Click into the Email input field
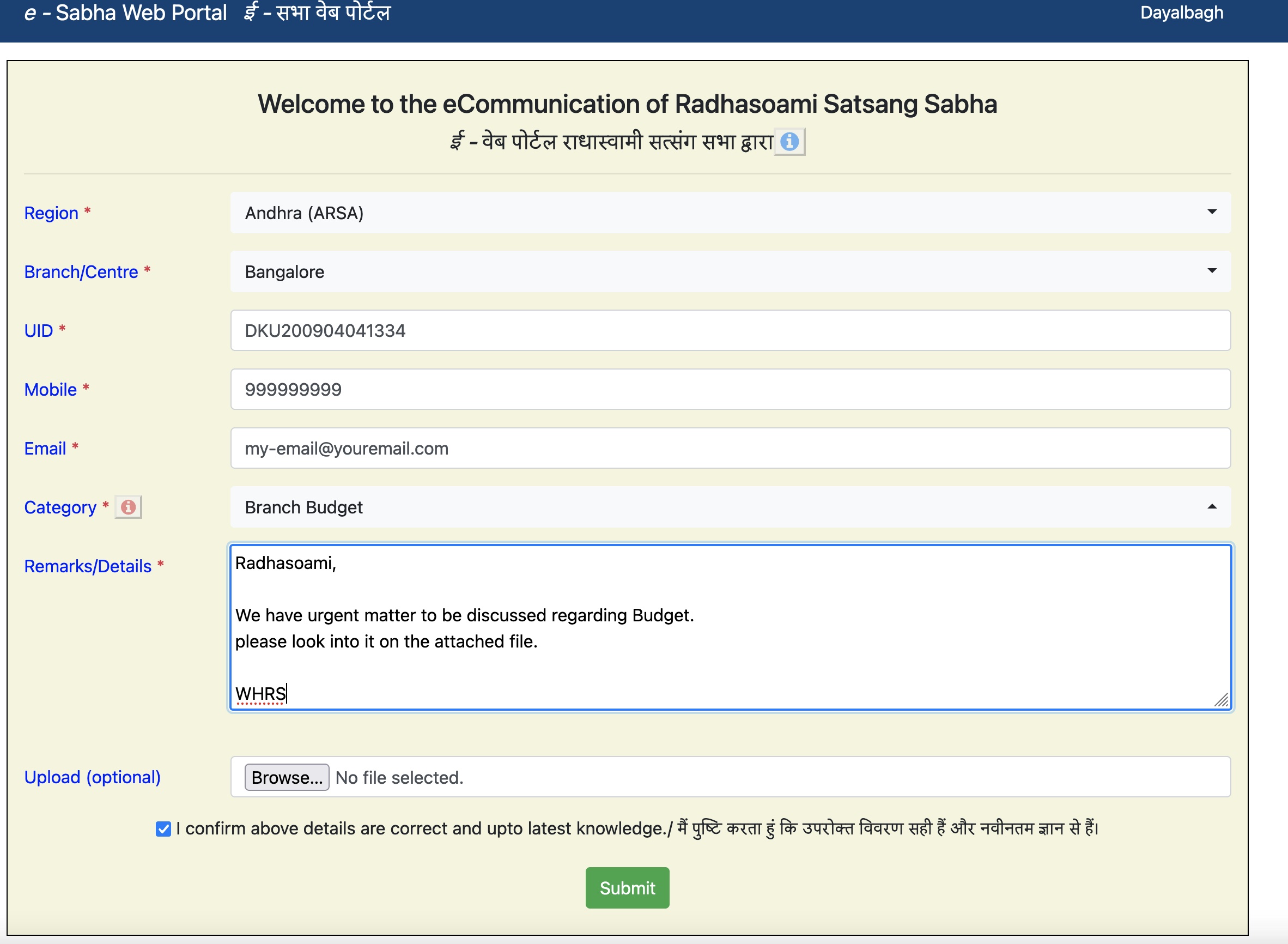 coord(730,448)
